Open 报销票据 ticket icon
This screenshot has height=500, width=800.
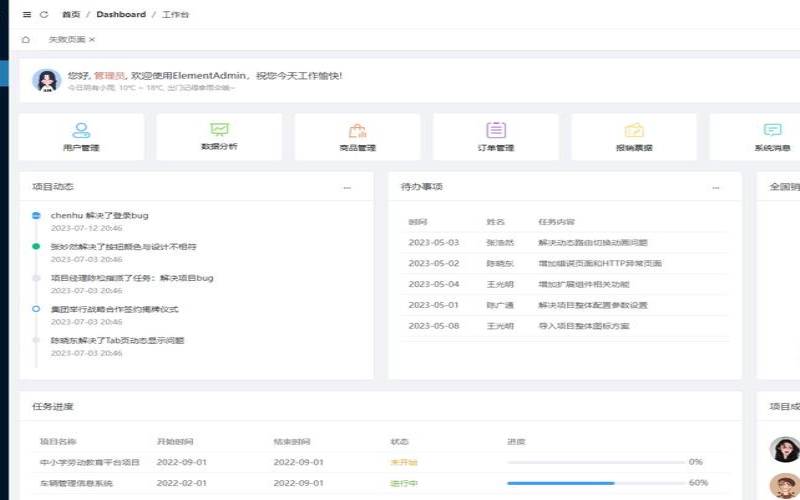click(634, 130)
